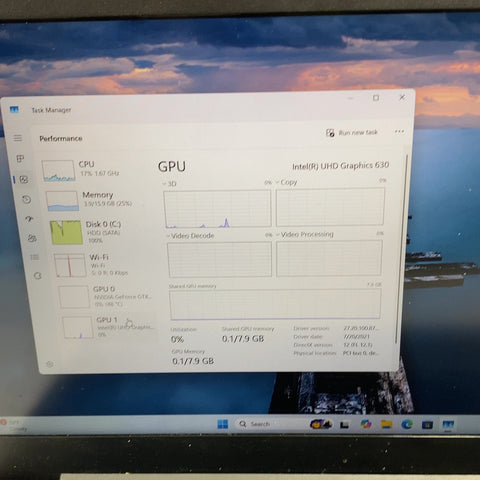Screen dimensions: 480x480
Task: Open the Startup apps sidebar icon
Action: point(29,219)
